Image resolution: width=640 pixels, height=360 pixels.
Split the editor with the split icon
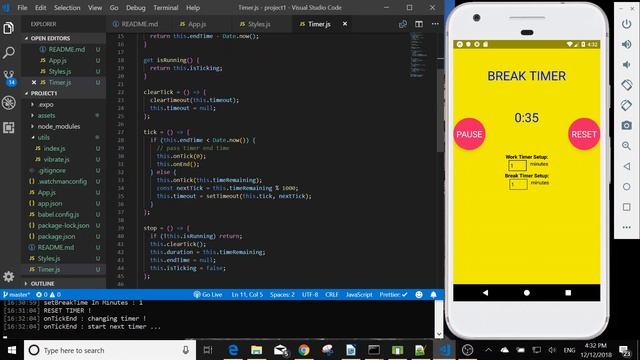coord(419,24)
